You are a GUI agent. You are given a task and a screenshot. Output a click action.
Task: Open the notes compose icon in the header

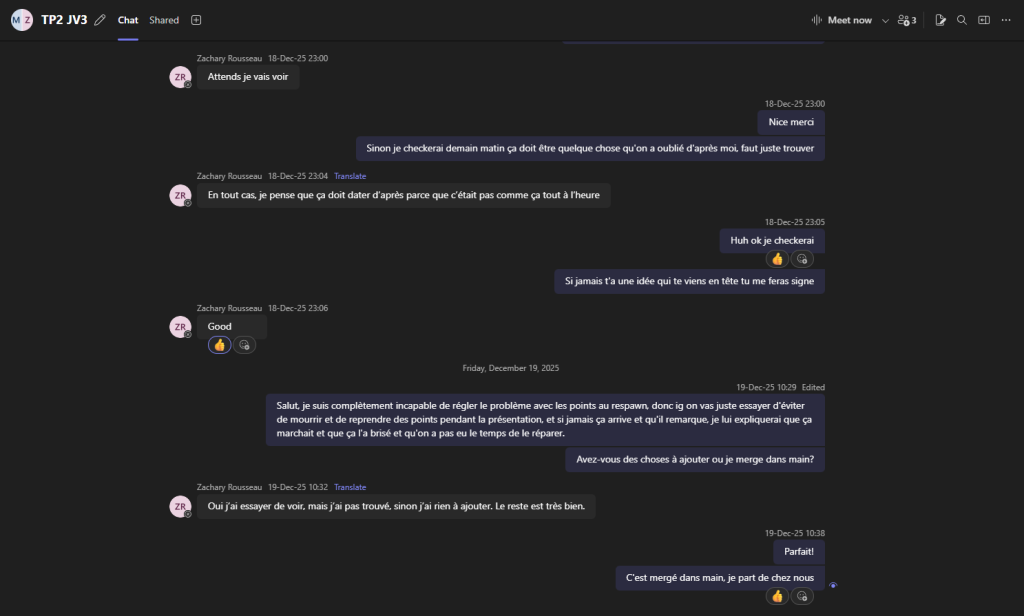point(940,20)
